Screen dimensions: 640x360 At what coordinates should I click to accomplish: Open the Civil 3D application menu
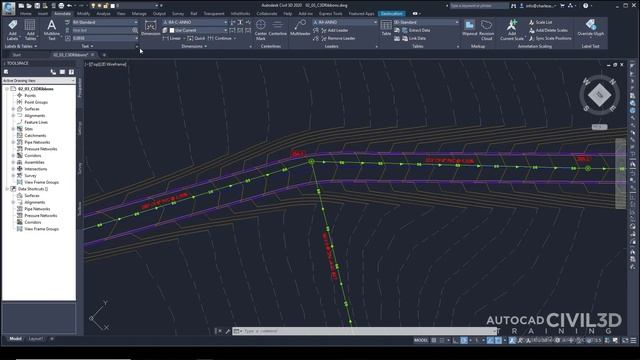point(8,8)
